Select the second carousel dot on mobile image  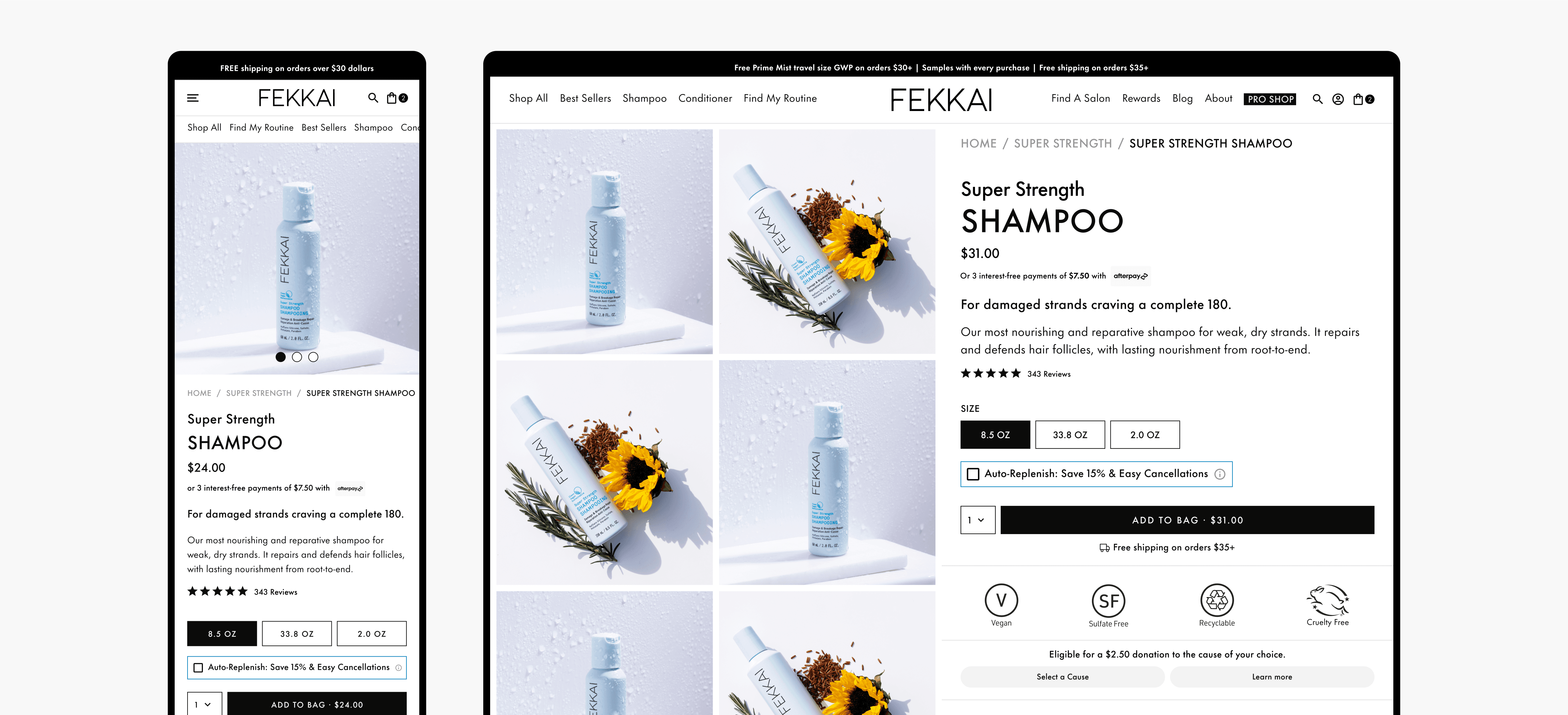click(x=297, y=357)
